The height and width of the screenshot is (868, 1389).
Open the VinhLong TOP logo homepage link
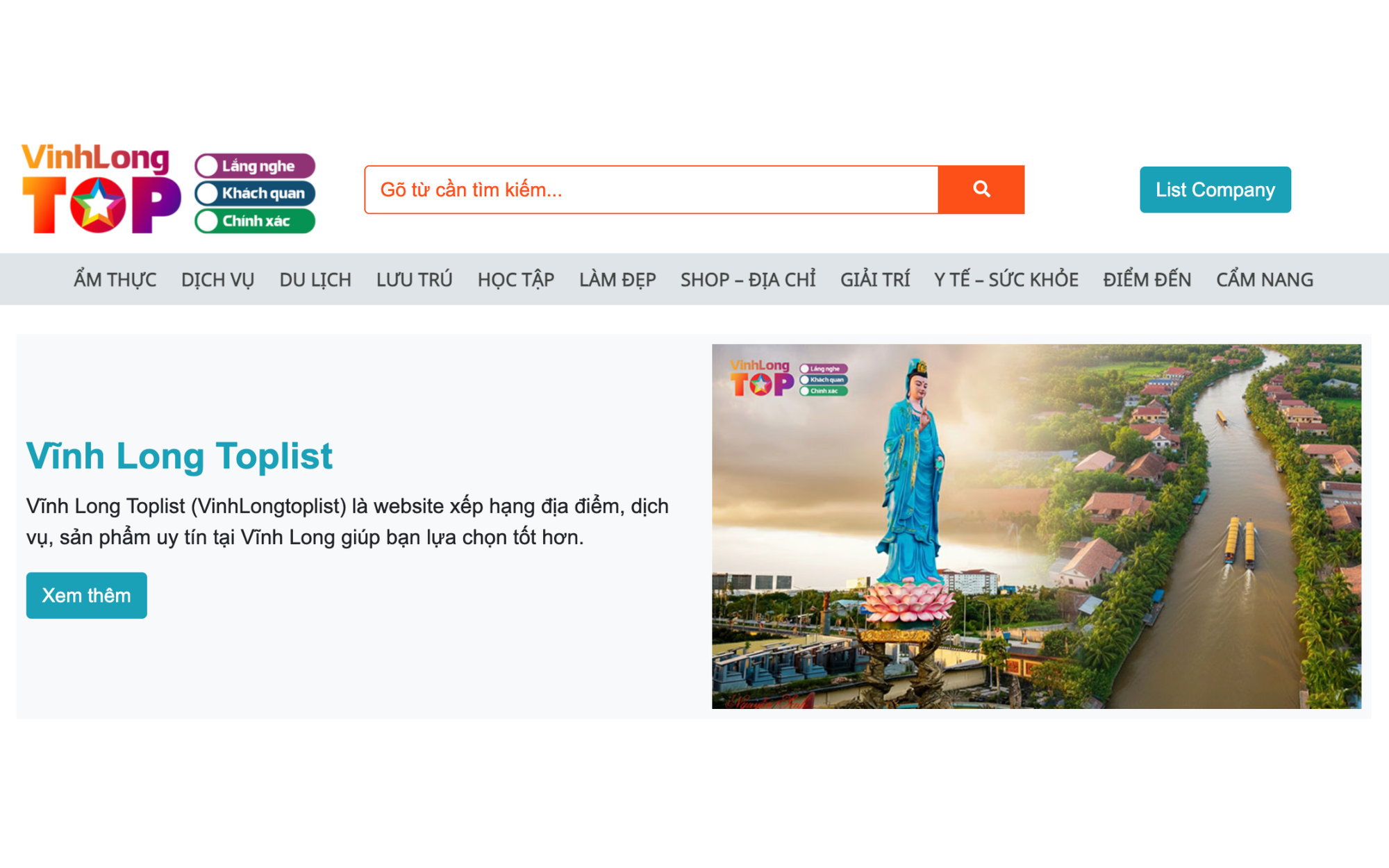[168, 188]
